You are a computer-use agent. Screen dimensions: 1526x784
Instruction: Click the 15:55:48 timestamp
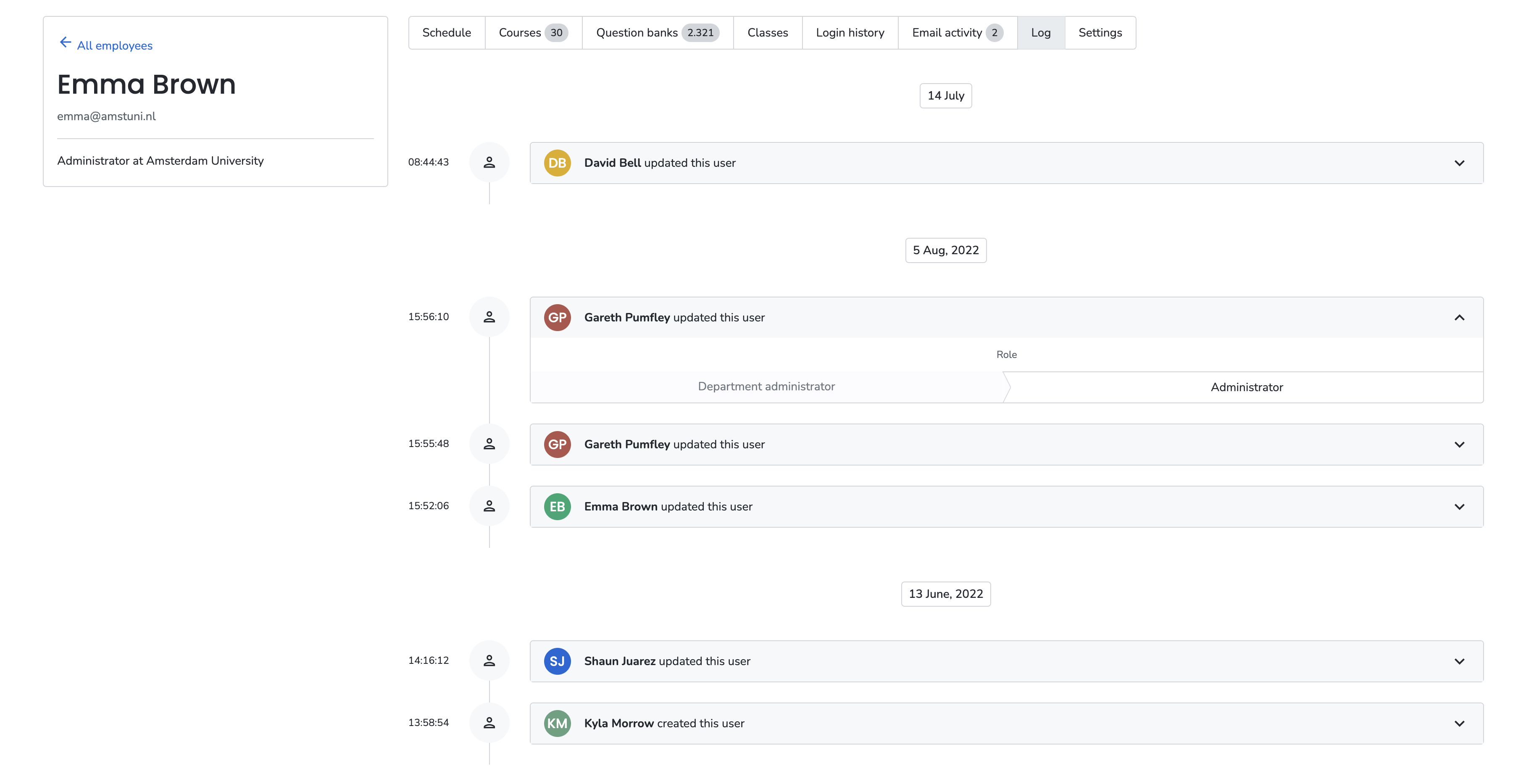[x=428, y=443]
